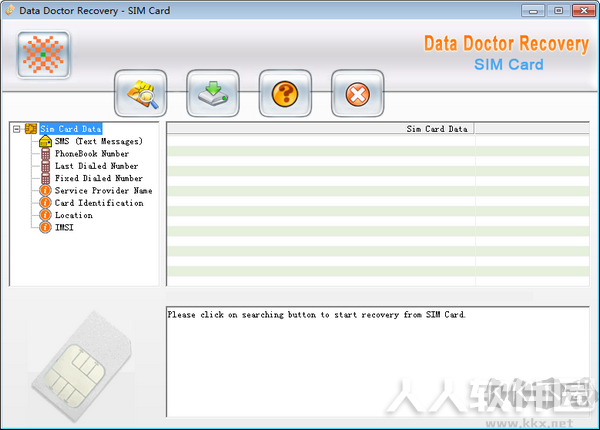Click the Location info icon
This screenshot has width=600, height=430.
[x=45, y=215]
